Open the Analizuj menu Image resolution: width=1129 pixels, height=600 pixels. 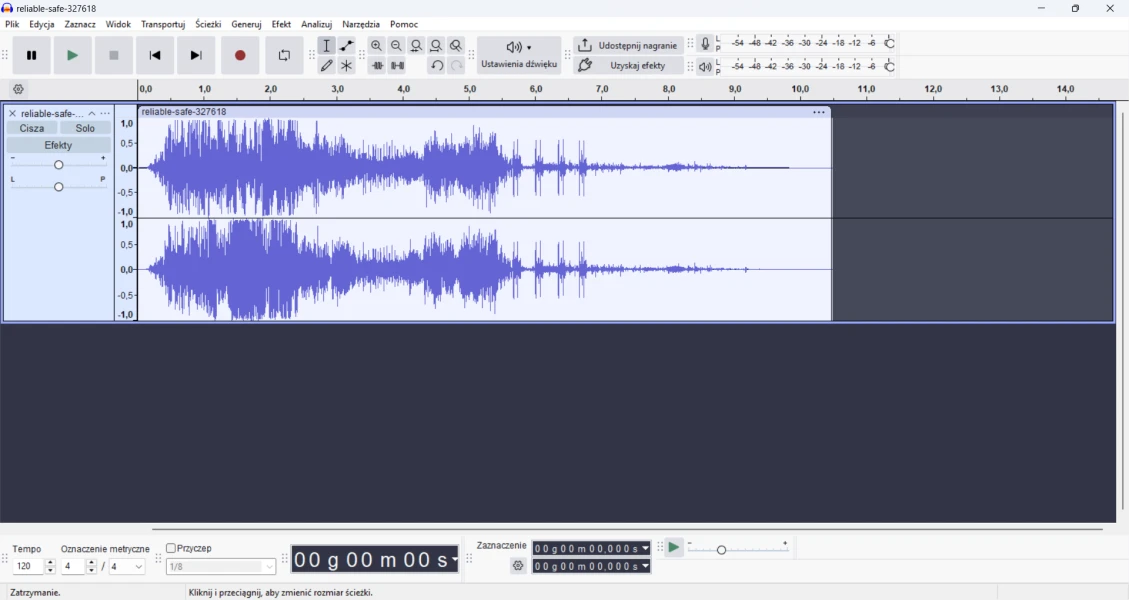pos(317,25)
